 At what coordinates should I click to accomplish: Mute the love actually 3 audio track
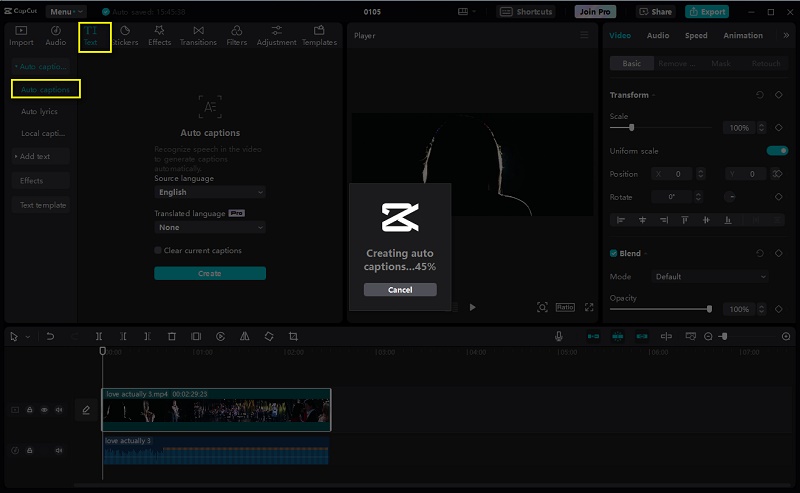[59, 451]
